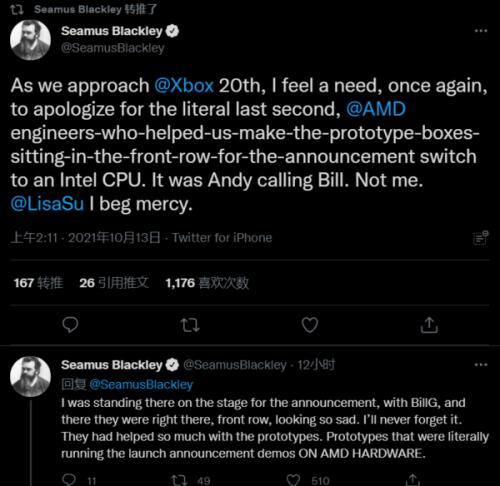
Task: Open share options for main tweet
Action: [x=429, y=325]
